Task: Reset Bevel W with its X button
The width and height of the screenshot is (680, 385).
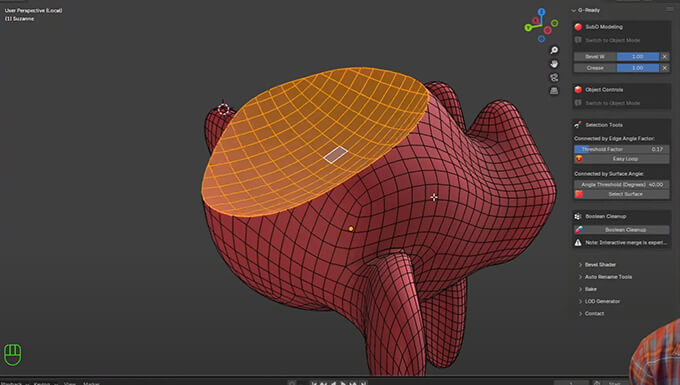Action: pyautogui.click(x=664, y=56)
